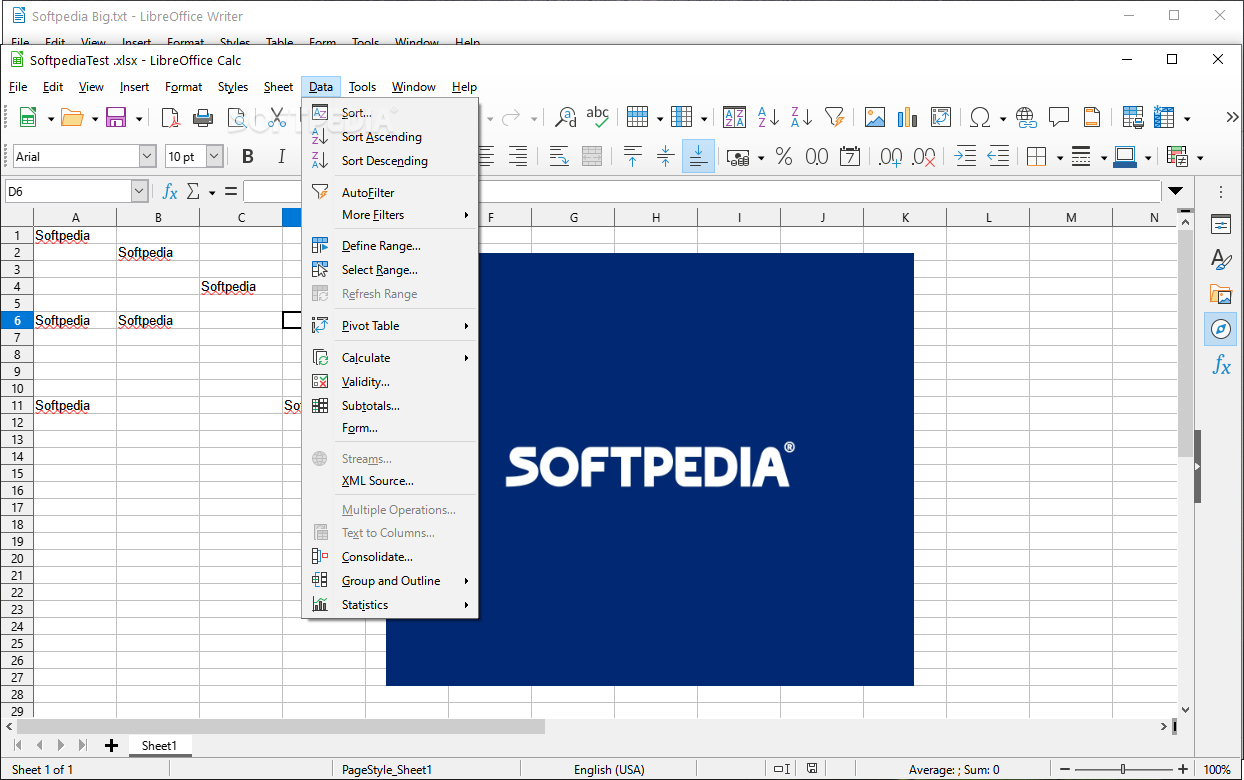Toggle the Navigator sidebar deck
Image resolution: width=1244 pixels, height=780 pixels.
click(x=1220, y=329)
